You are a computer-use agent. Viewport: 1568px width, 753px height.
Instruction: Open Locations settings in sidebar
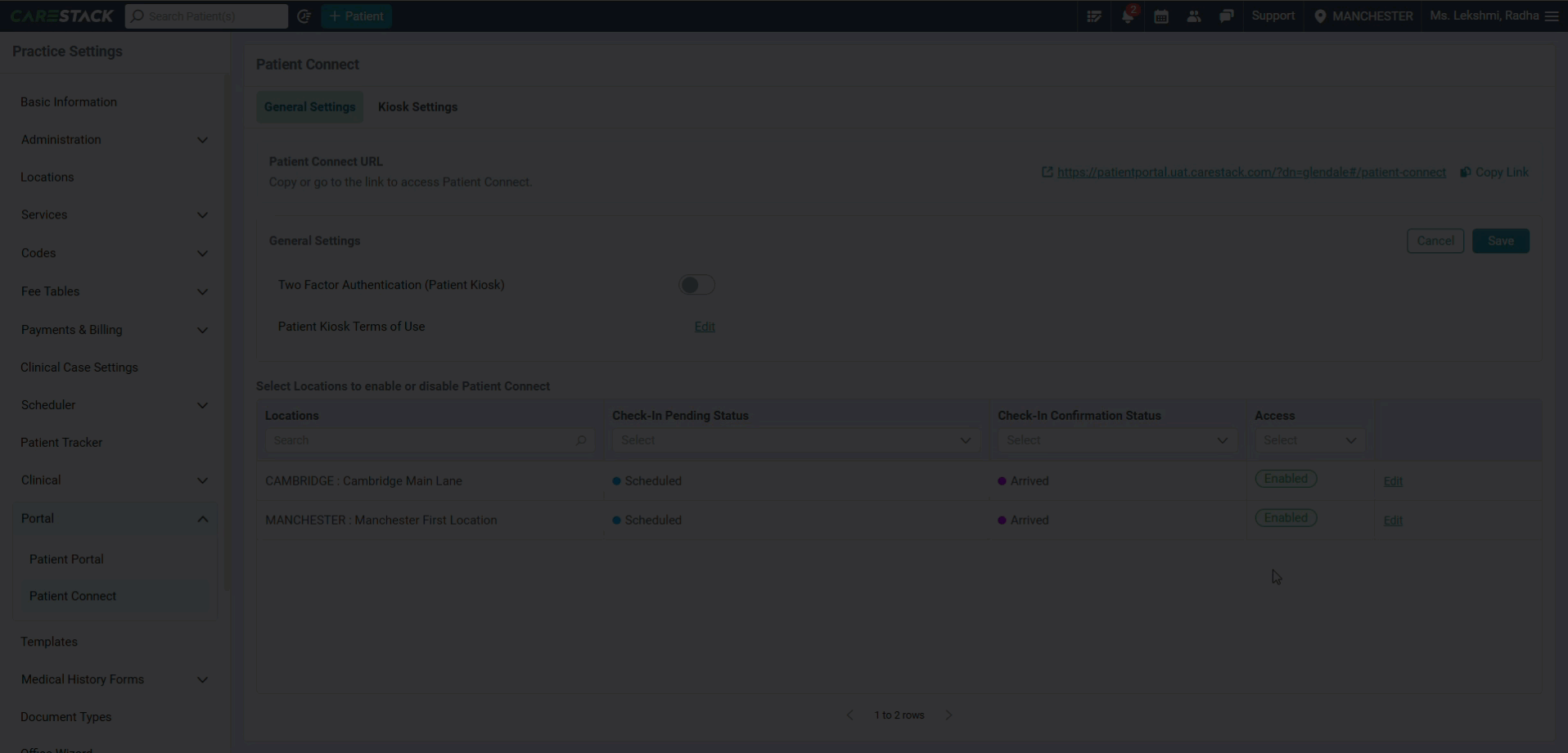coord(47,178)
